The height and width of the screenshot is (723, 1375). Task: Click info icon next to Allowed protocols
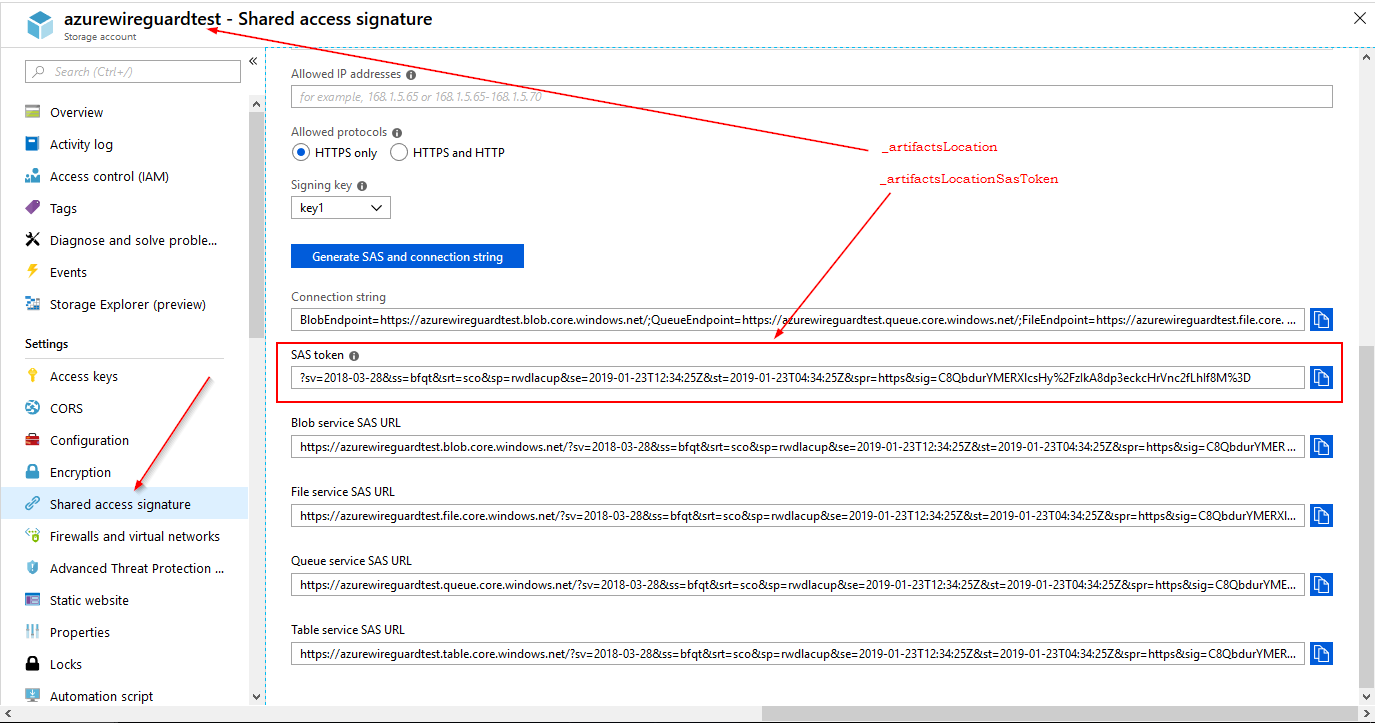[397, 132]
